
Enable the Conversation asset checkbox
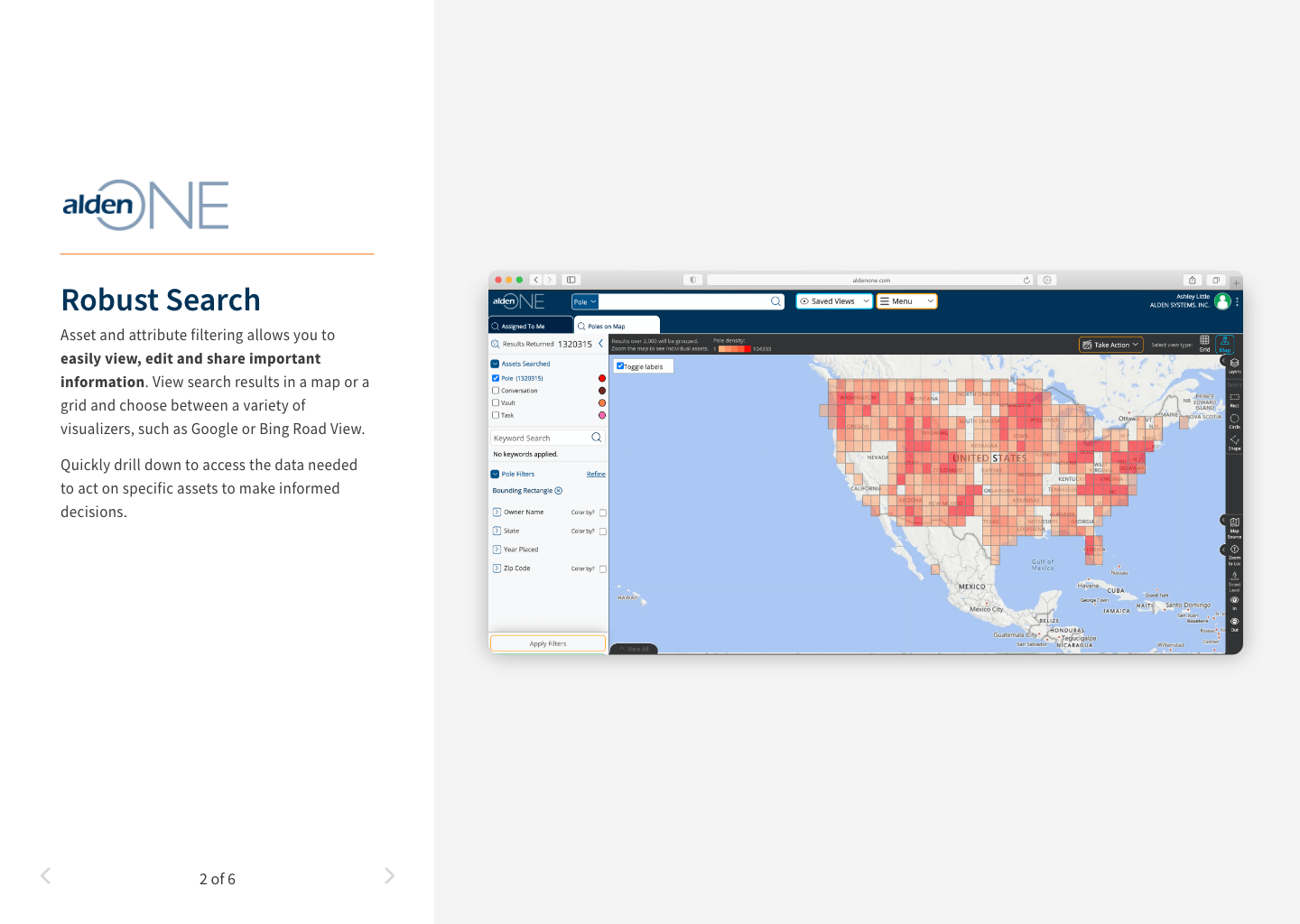point(496,391)
